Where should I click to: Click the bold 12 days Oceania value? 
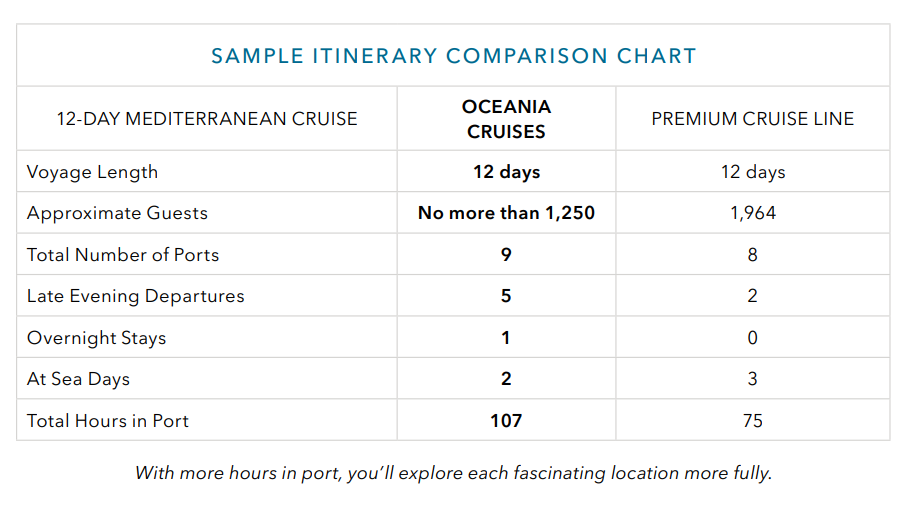coord(506,172)
